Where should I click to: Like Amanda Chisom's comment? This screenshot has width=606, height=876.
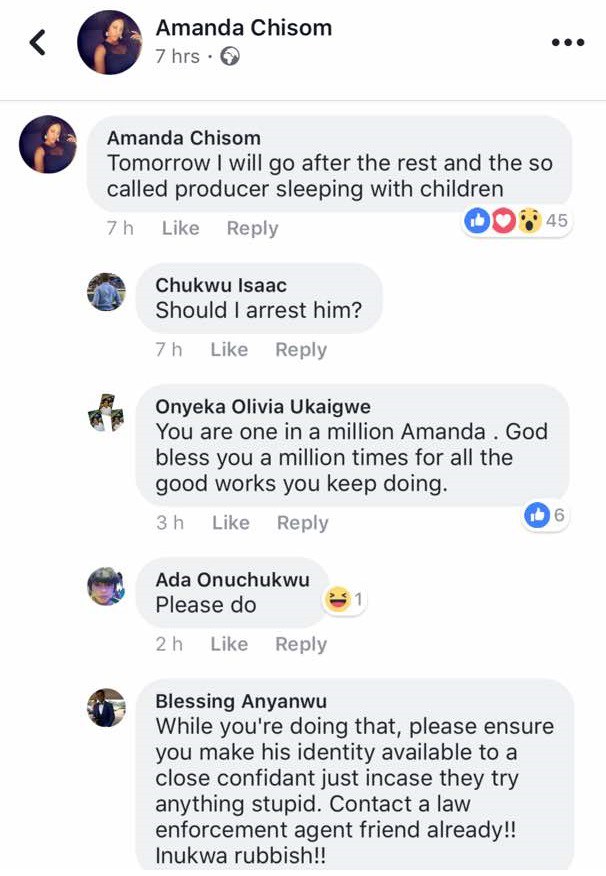tap(180, 228)
